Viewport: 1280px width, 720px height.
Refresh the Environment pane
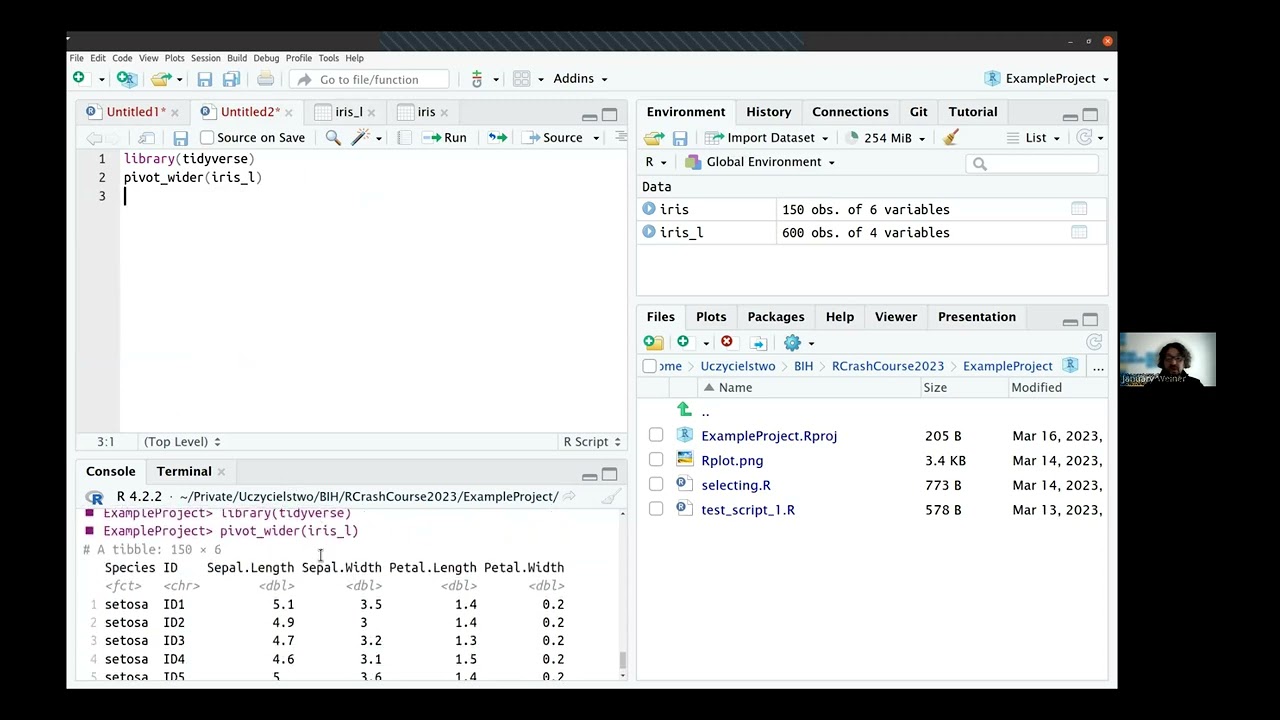point(1084,138)
